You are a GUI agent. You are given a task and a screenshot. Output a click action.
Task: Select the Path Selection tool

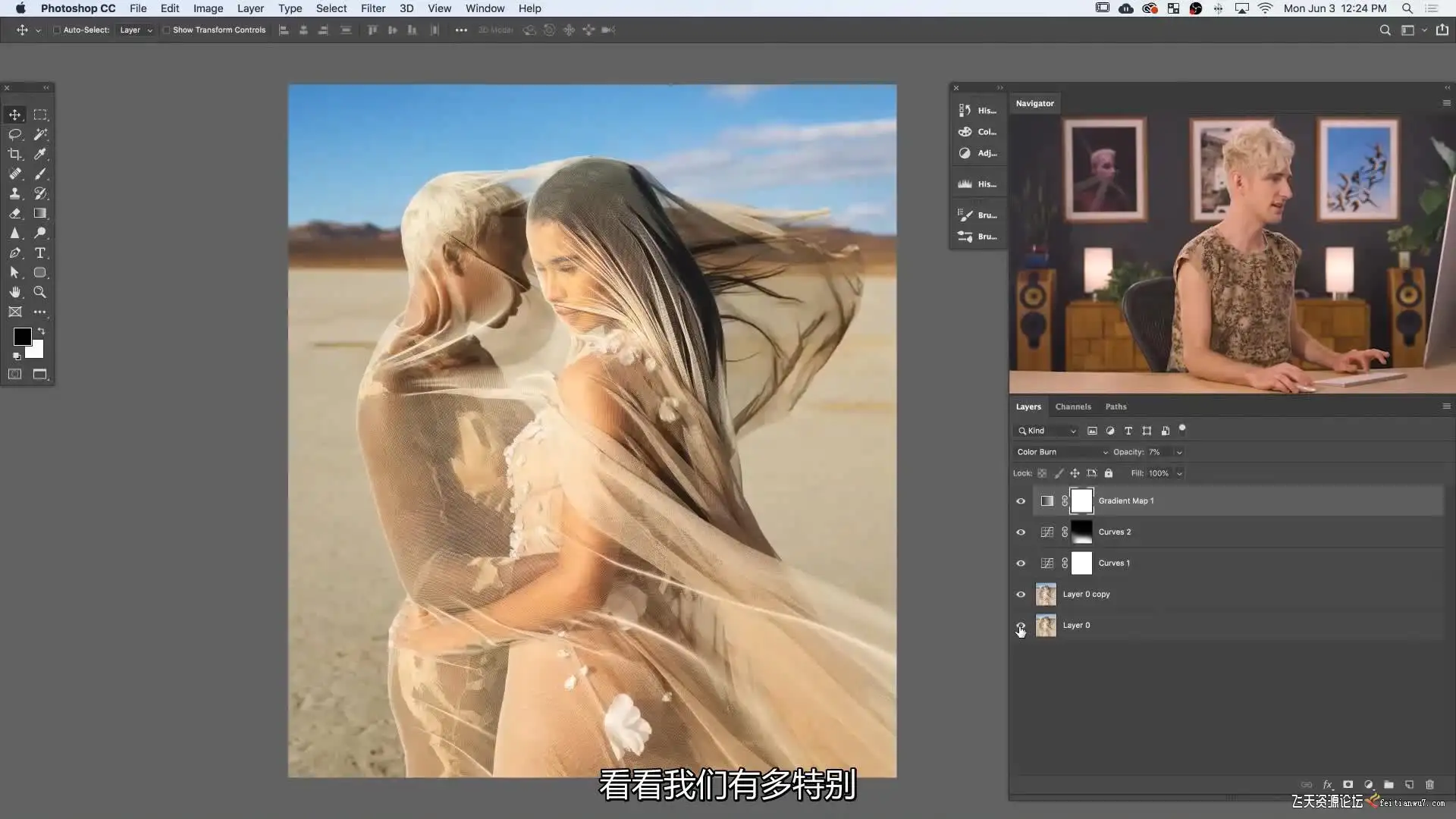click(x=14, y=272)
